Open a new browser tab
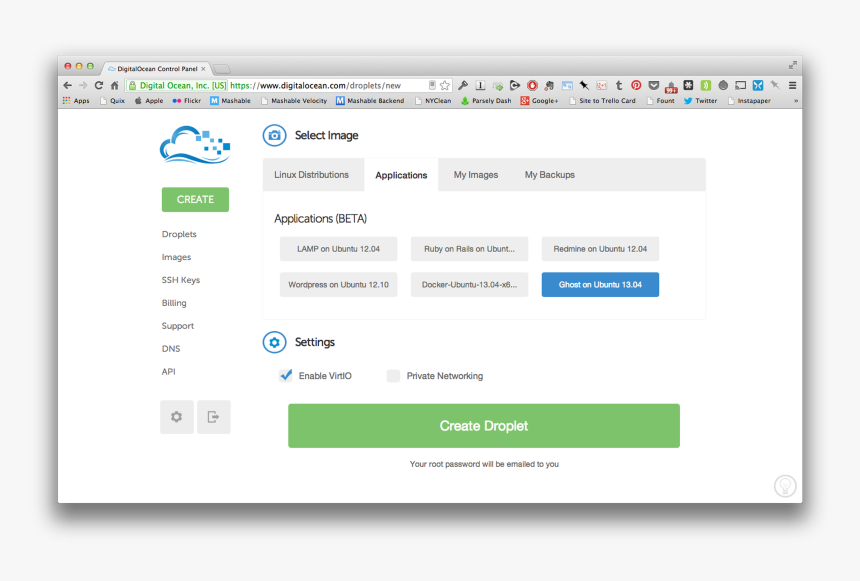 pos(222,69)
